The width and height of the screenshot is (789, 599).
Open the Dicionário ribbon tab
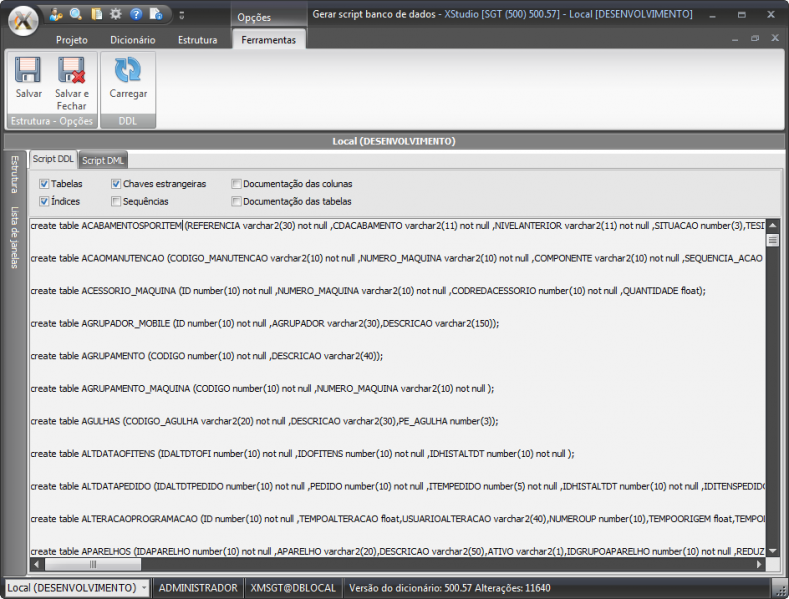[x=132, y=40]
